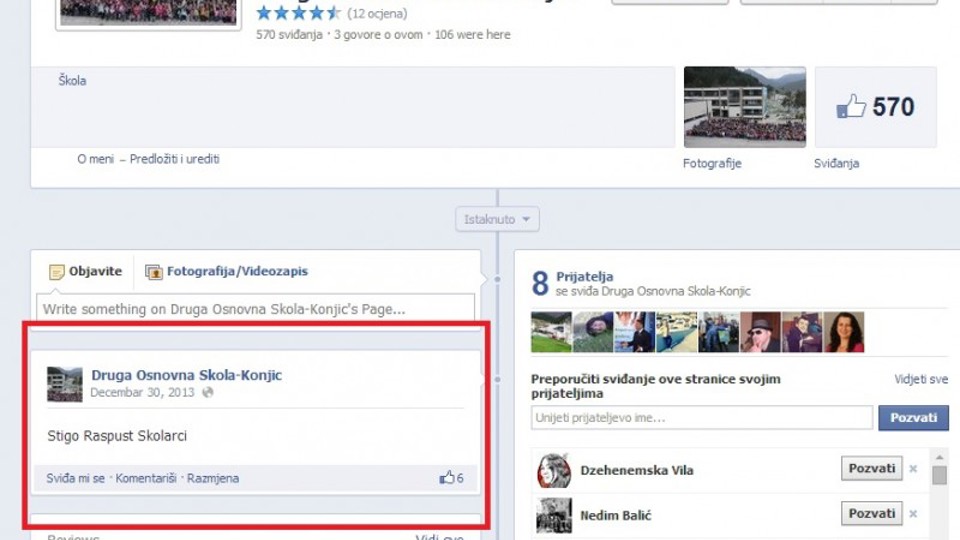The width and height of the screenshot is (960, 540).
Task: Click the 3 govore o ovom text
Action: (x=378, y=35)
